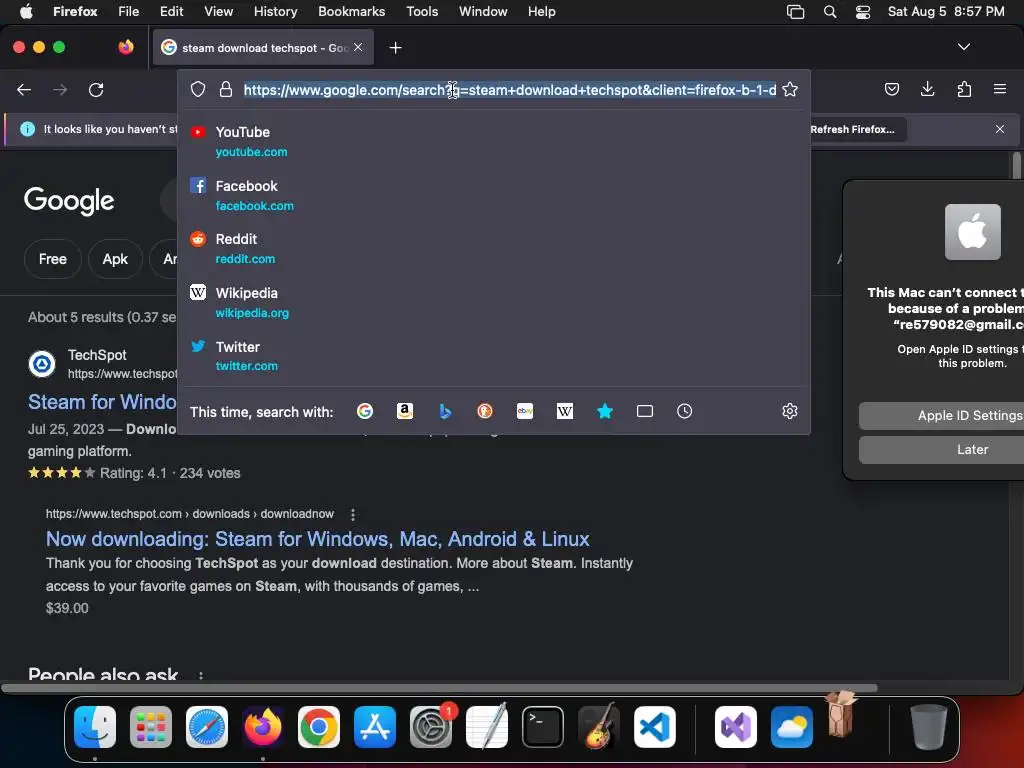
Task: Open Spotlight search in menu bar
Action: (830, 12)
